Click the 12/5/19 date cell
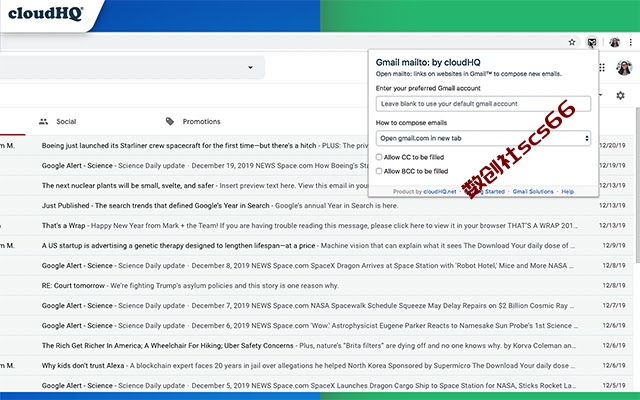This screenshot has height=400, width=640. [x=614, y=386]
